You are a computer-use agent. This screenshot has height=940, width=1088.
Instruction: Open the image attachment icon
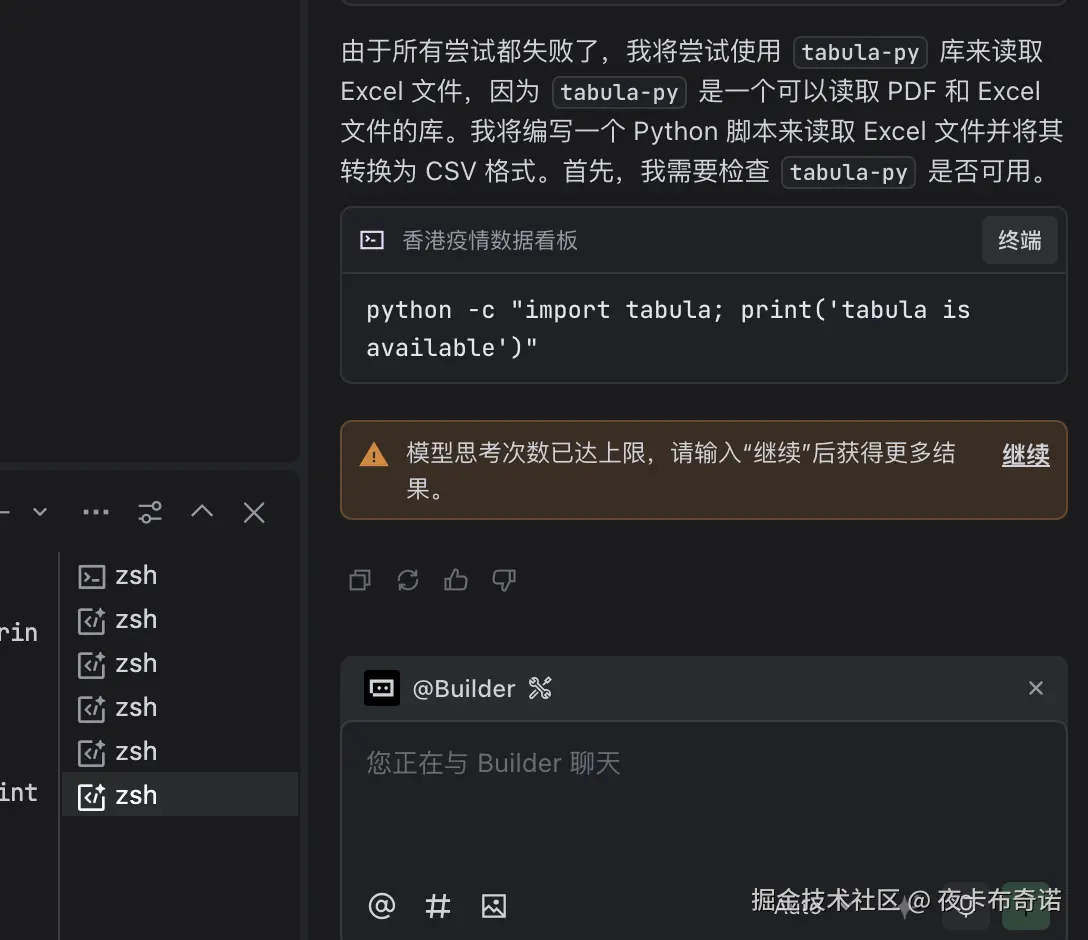[493, 906]
